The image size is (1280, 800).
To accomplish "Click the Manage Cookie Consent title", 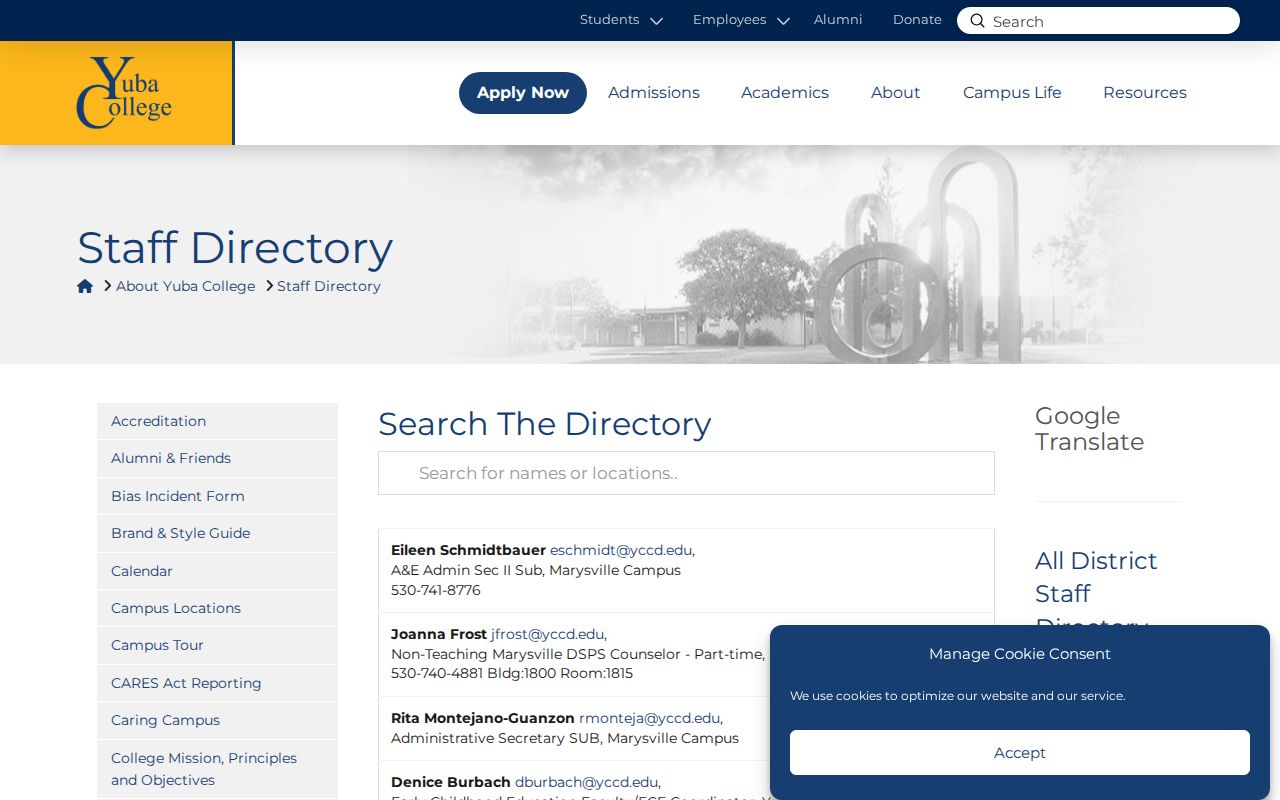I will click(x=1020, y=654).
